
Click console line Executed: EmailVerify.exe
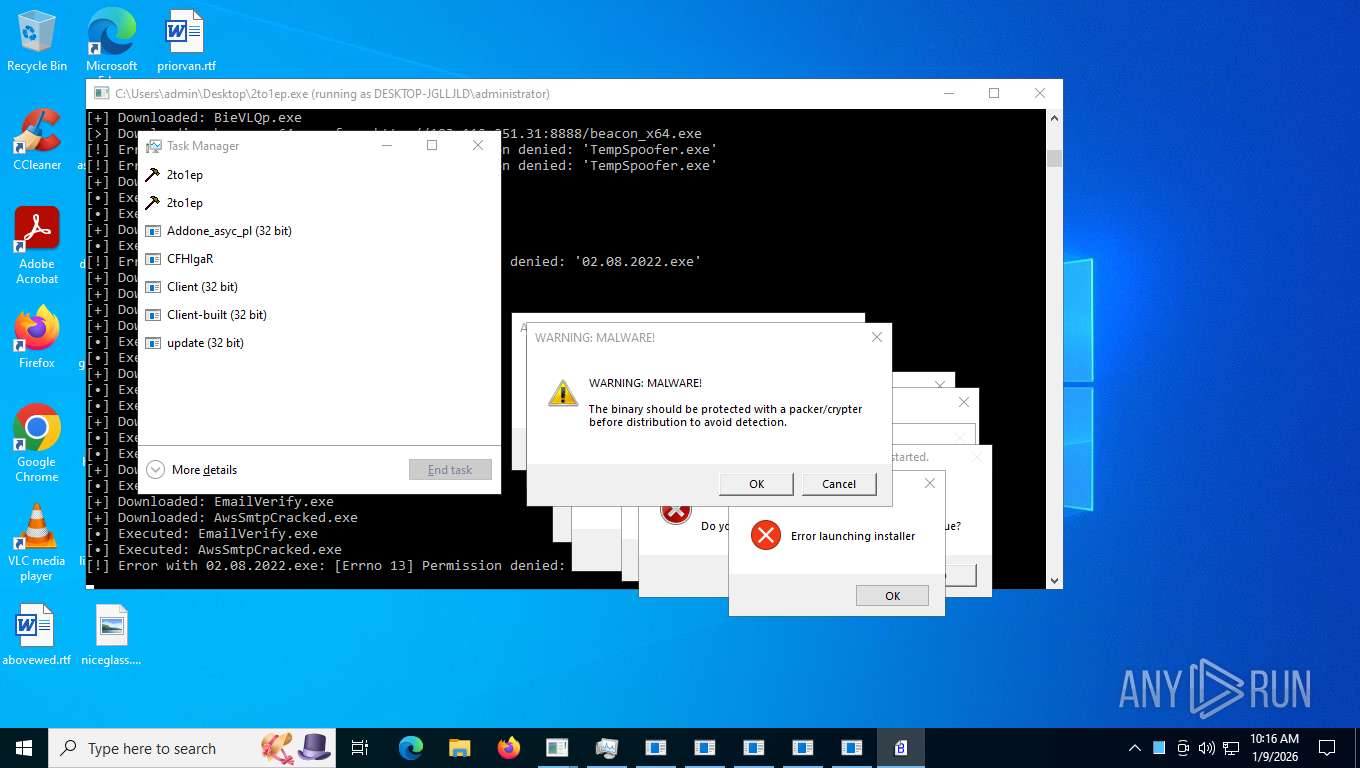coord(203,534)
